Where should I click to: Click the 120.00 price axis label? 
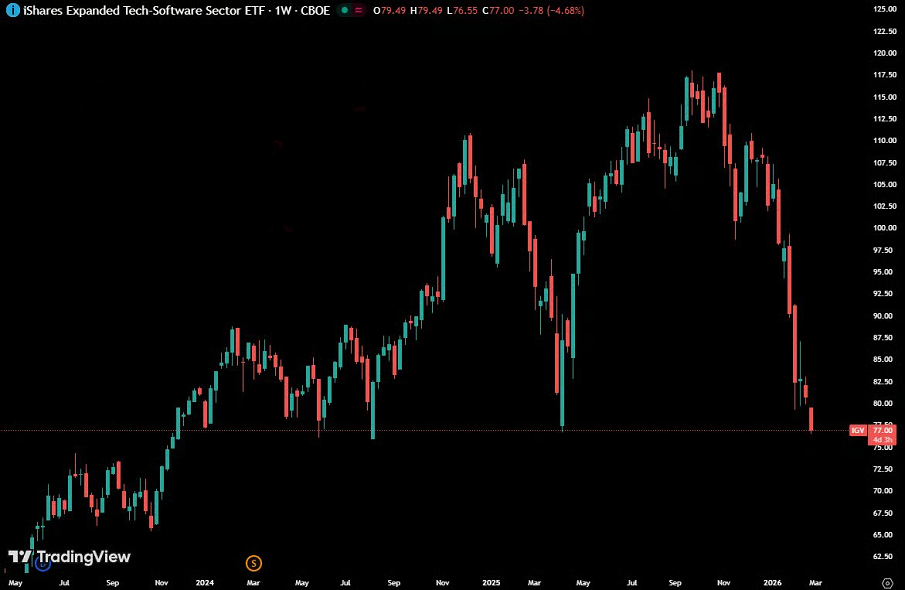tap(885, 53)
